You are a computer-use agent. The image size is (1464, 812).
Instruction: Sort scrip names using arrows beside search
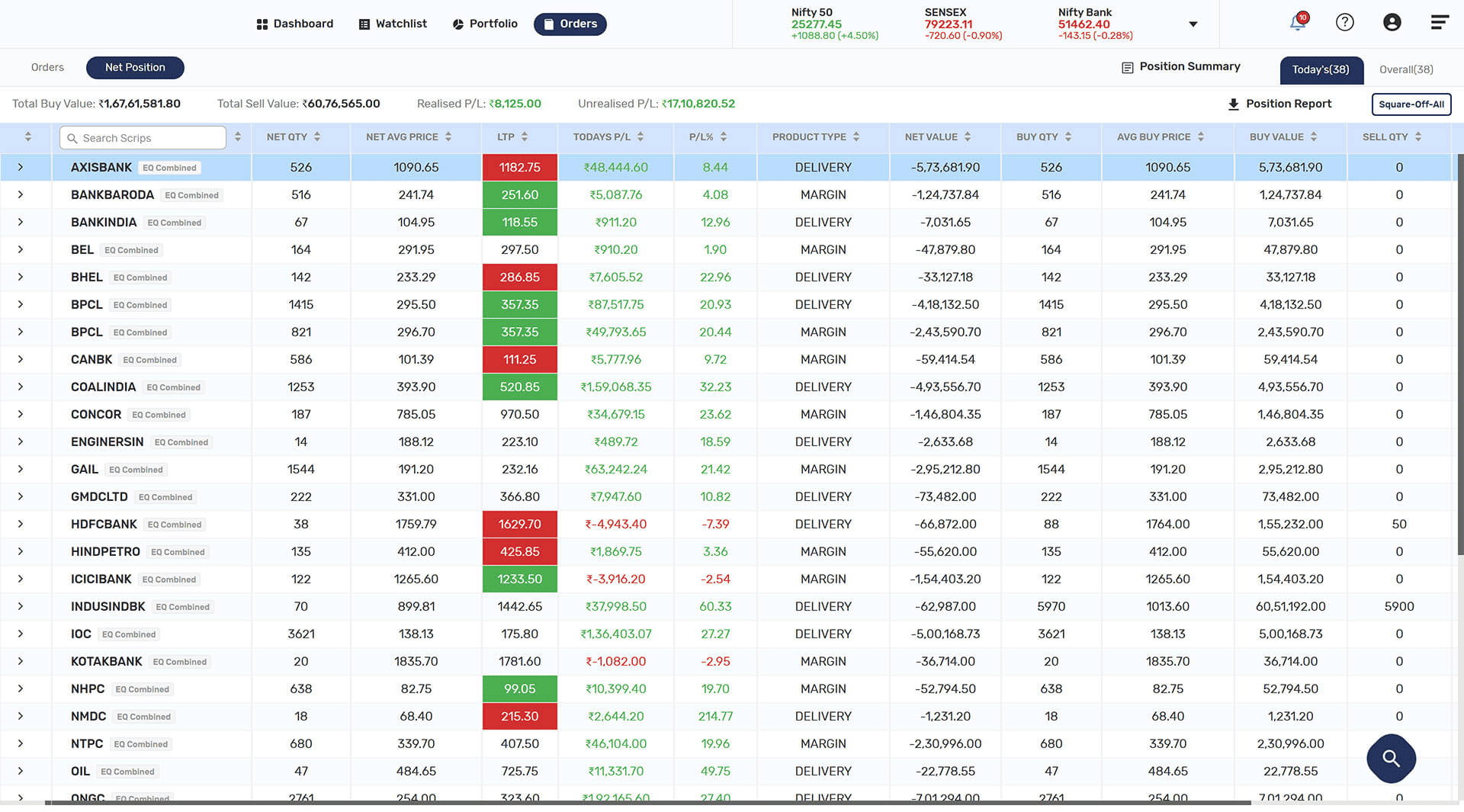coord(238,137)
